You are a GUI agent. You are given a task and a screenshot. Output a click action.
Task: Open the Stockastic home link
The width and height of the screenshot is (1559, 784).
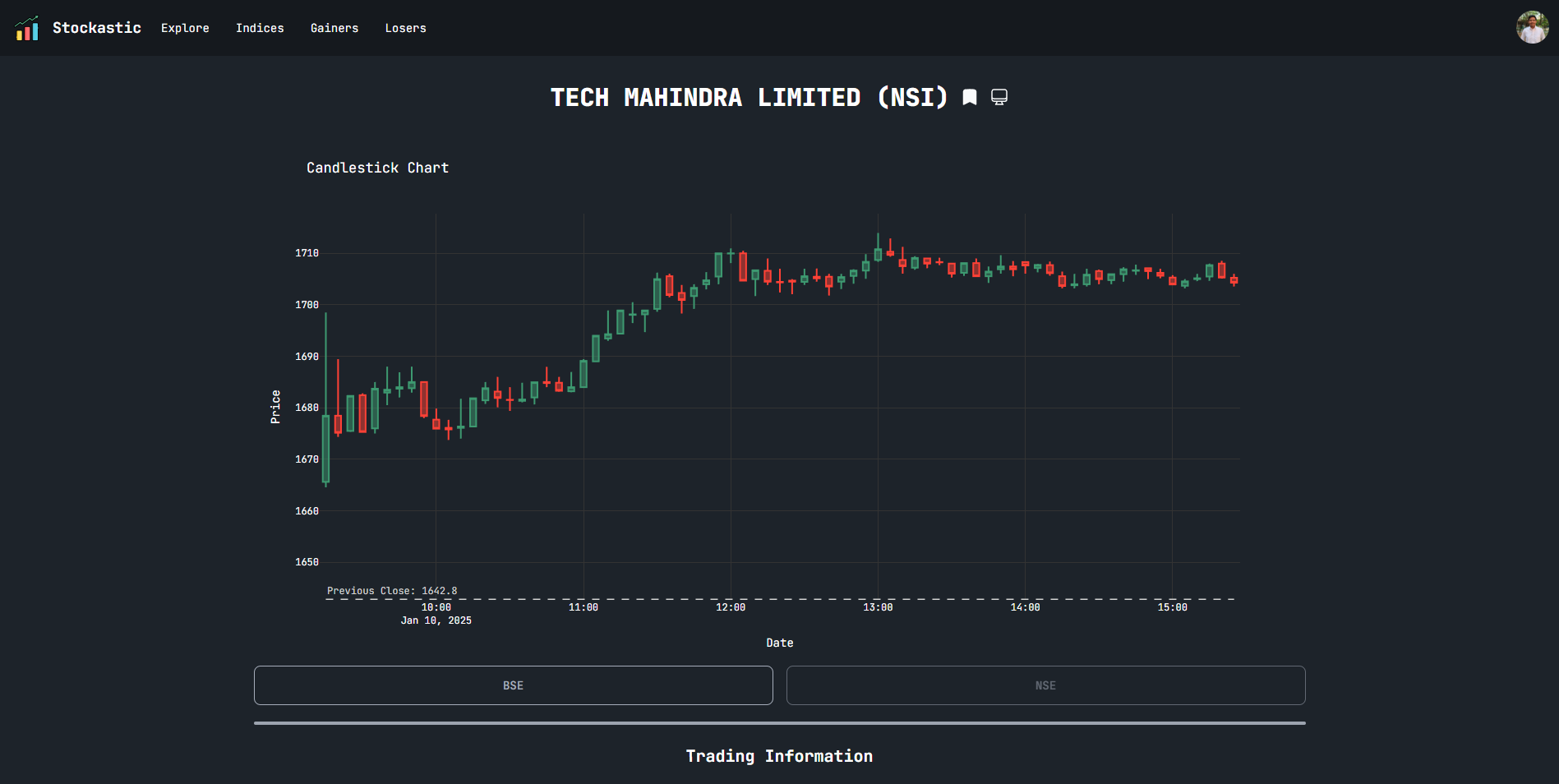coord(97,28)
